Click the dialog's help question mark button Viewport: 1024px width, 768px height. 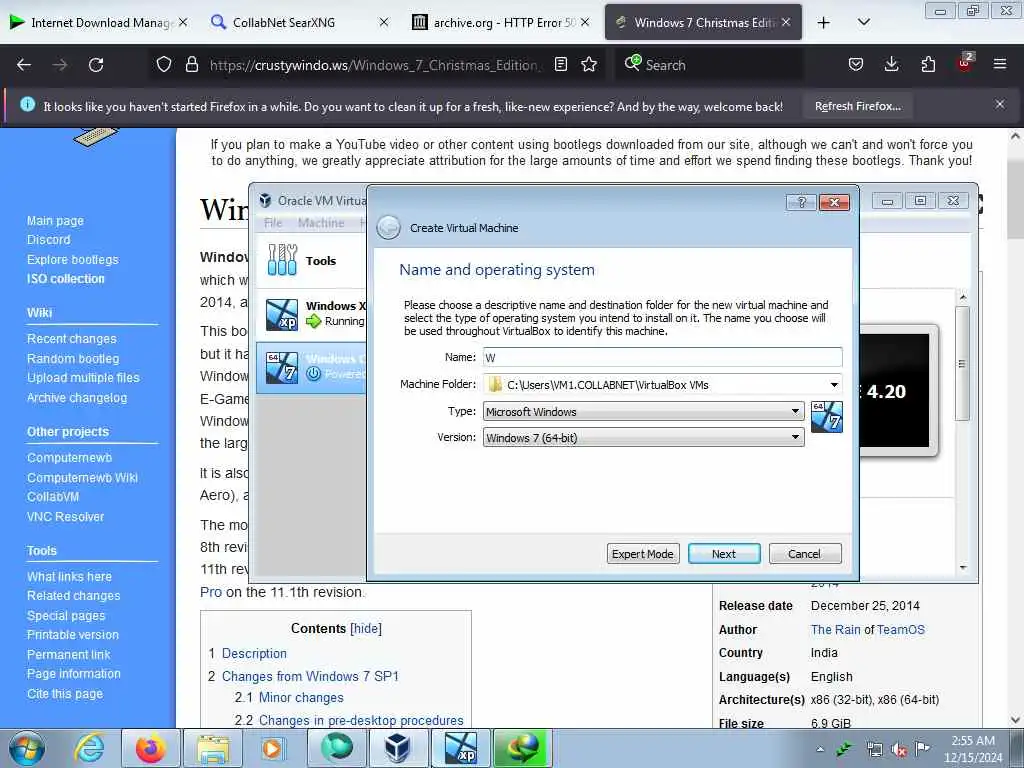[801, 202]
